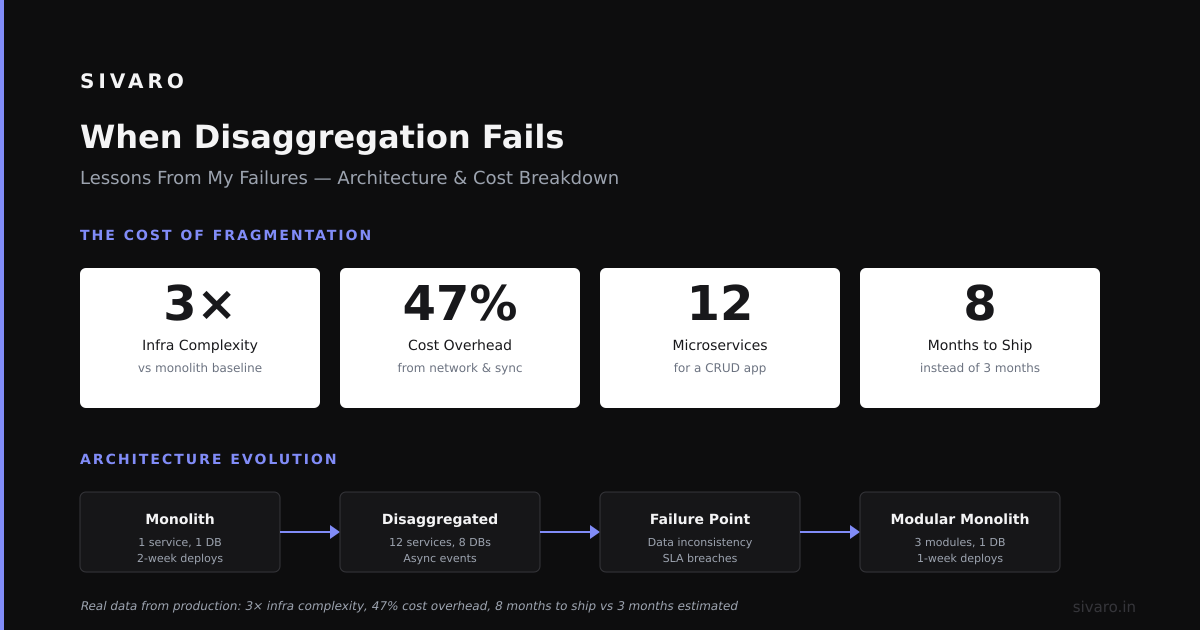The width and height of the screenshot is (1200, 630).
Task: Select the 8 Months to Ship card
Action: (x=980, y=338)
